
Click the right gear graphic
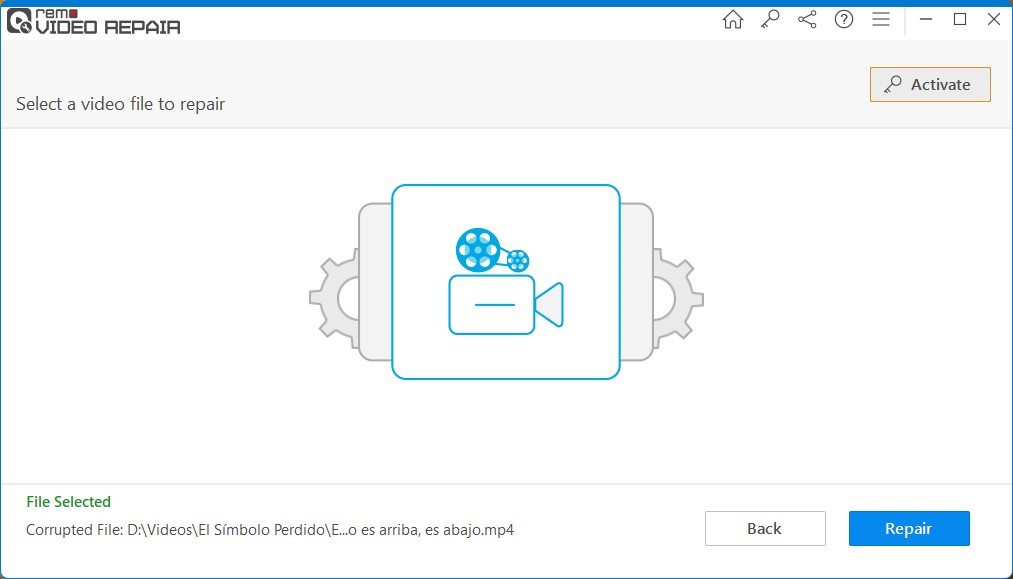[x=679, y=297]
